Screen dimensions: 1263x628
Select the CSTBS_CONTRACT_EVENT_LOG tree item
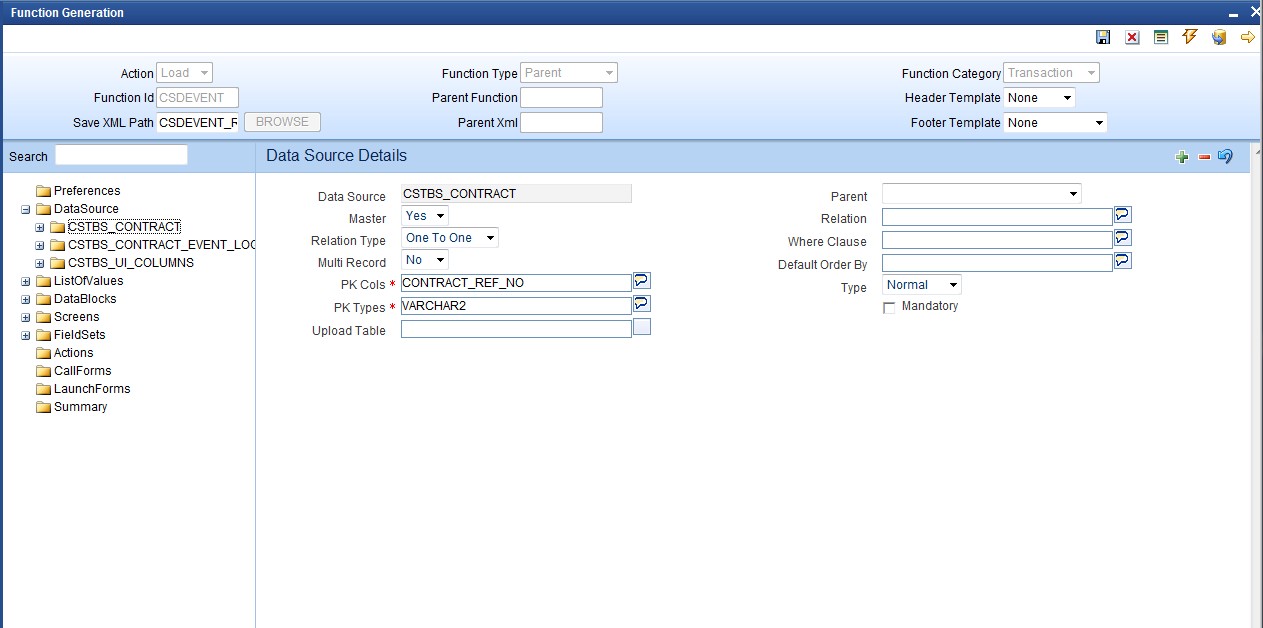(161, 245)
